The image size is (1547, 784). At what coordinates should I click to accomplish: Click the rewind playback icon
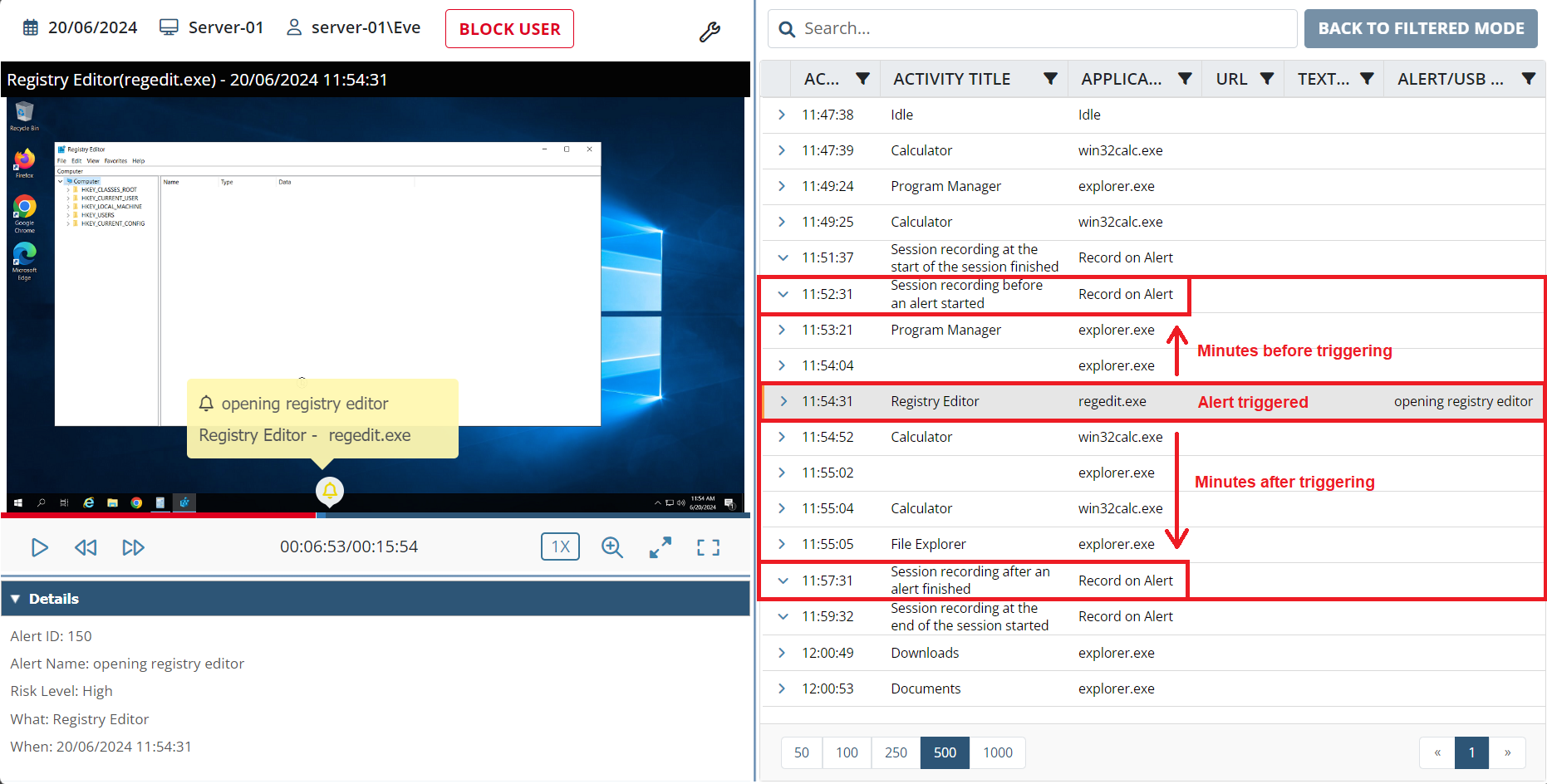(86, 547)
